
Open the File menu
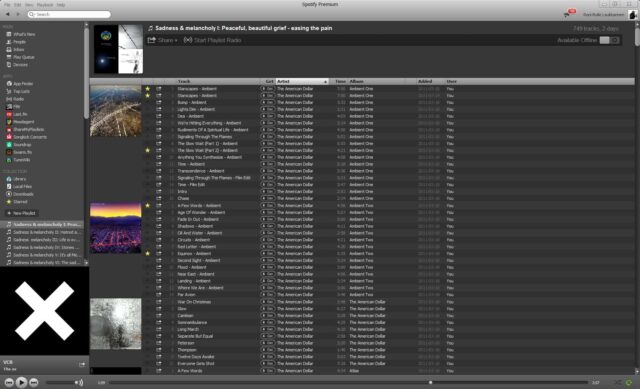point(7,5)
